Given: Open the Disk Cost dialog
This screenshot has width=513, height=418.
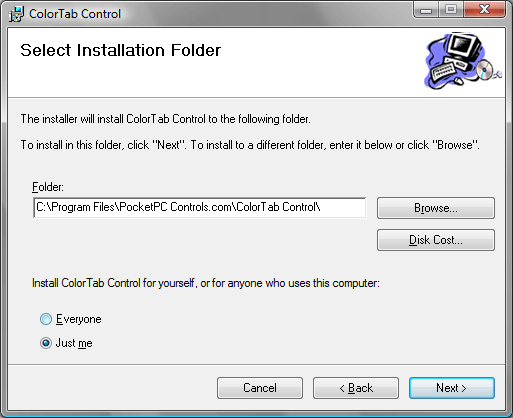Looking at the screenshot, I should 436,240.
